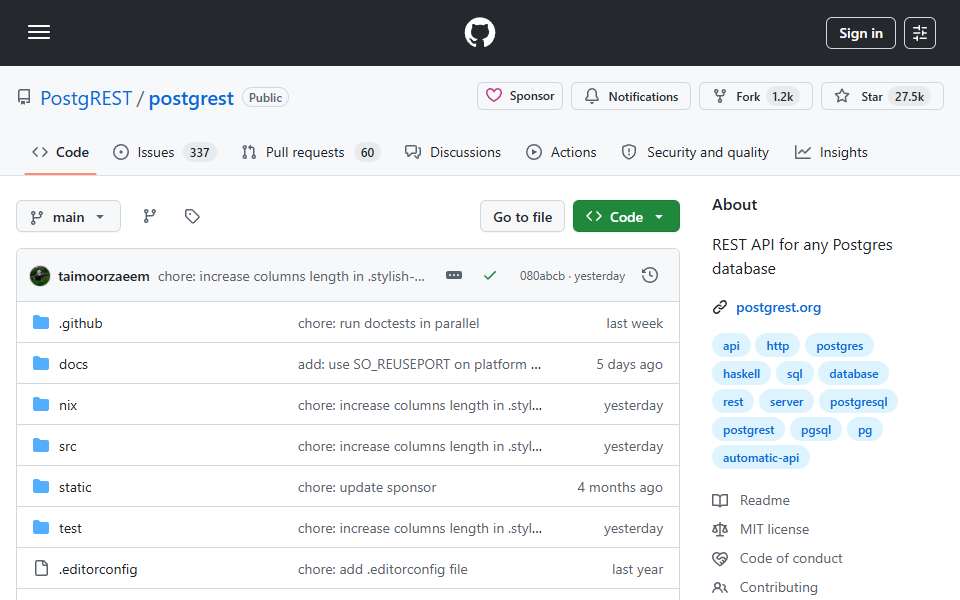Open 'add: use SO_REUSEPORT on platform' commit
The width and height of the screenshot is (960, 600).
[x=419, y=364]
